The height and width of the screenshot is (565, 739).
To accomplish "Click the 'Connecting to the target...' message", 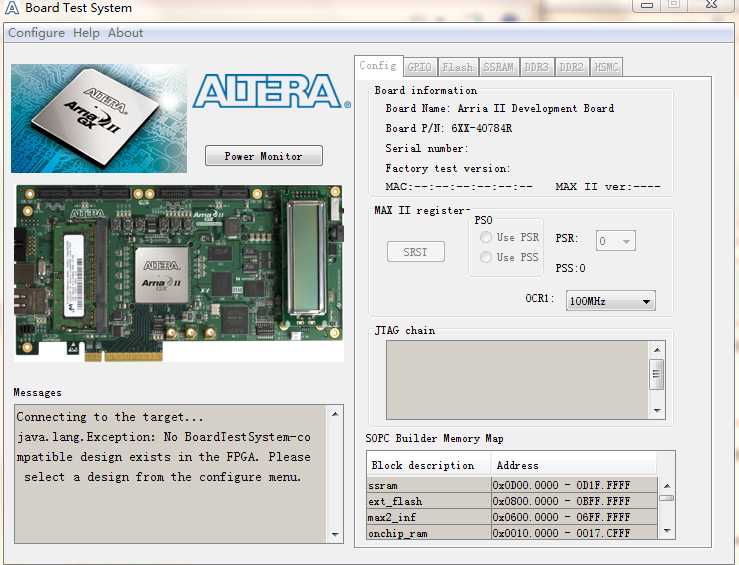I will pyautogui.click(x=110, y=417).
